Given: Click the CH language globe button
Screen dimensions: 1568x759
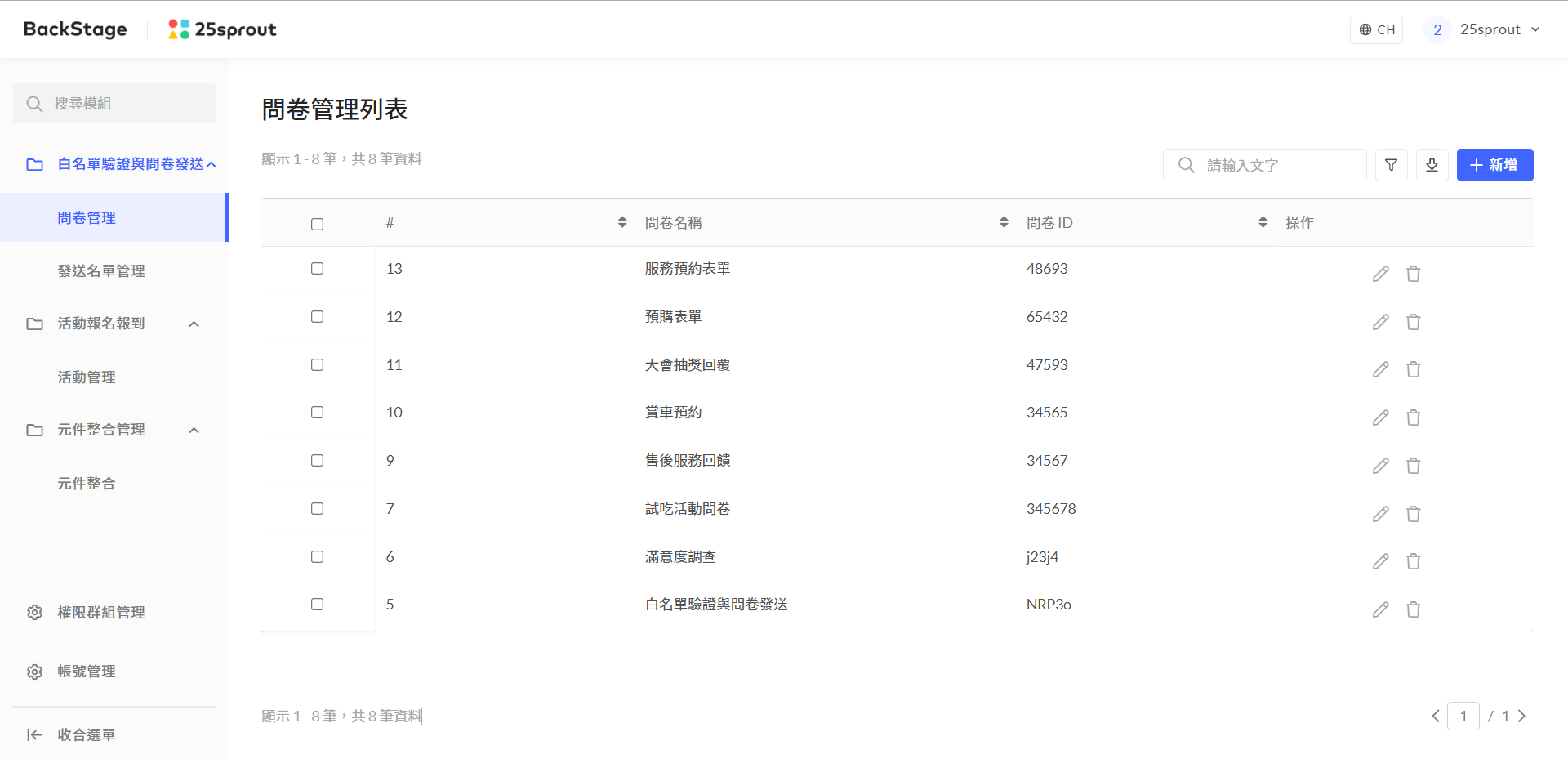Looking at the screenshot, I should tap(1376, 29).
